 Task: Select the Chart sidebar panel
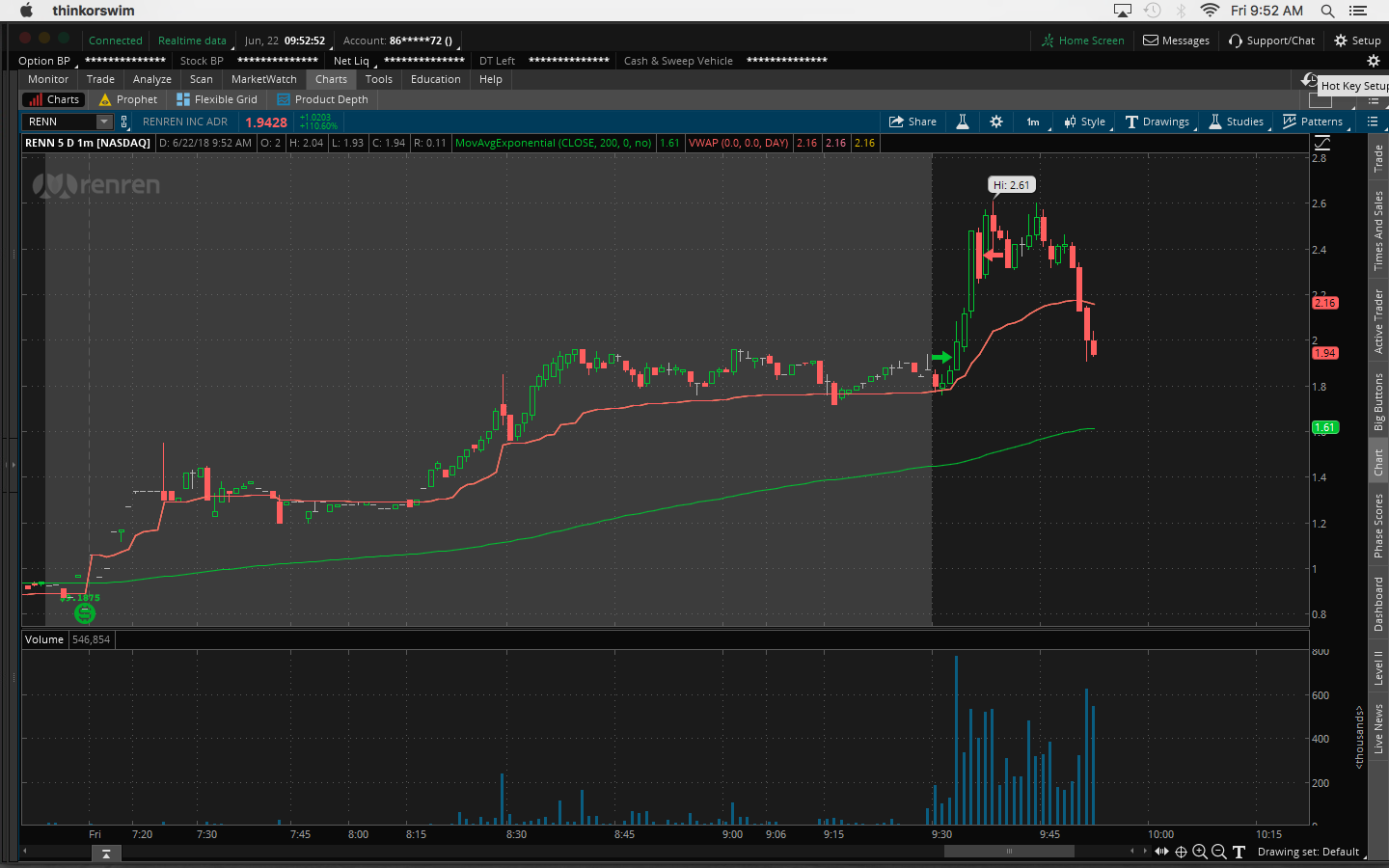pos(1378,462)
